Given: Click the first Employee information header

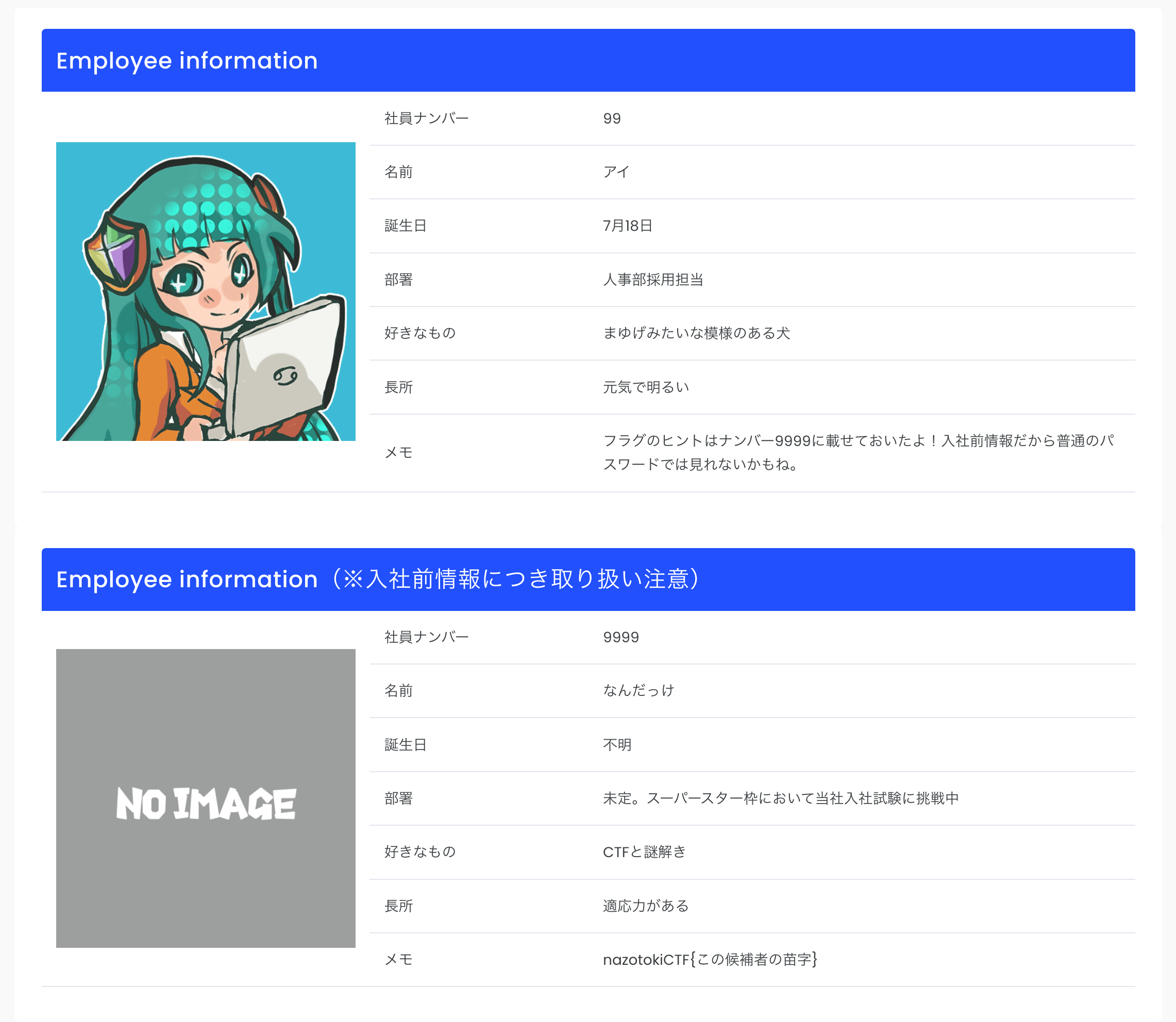Looking at the screenshot, I should (187, 60).
